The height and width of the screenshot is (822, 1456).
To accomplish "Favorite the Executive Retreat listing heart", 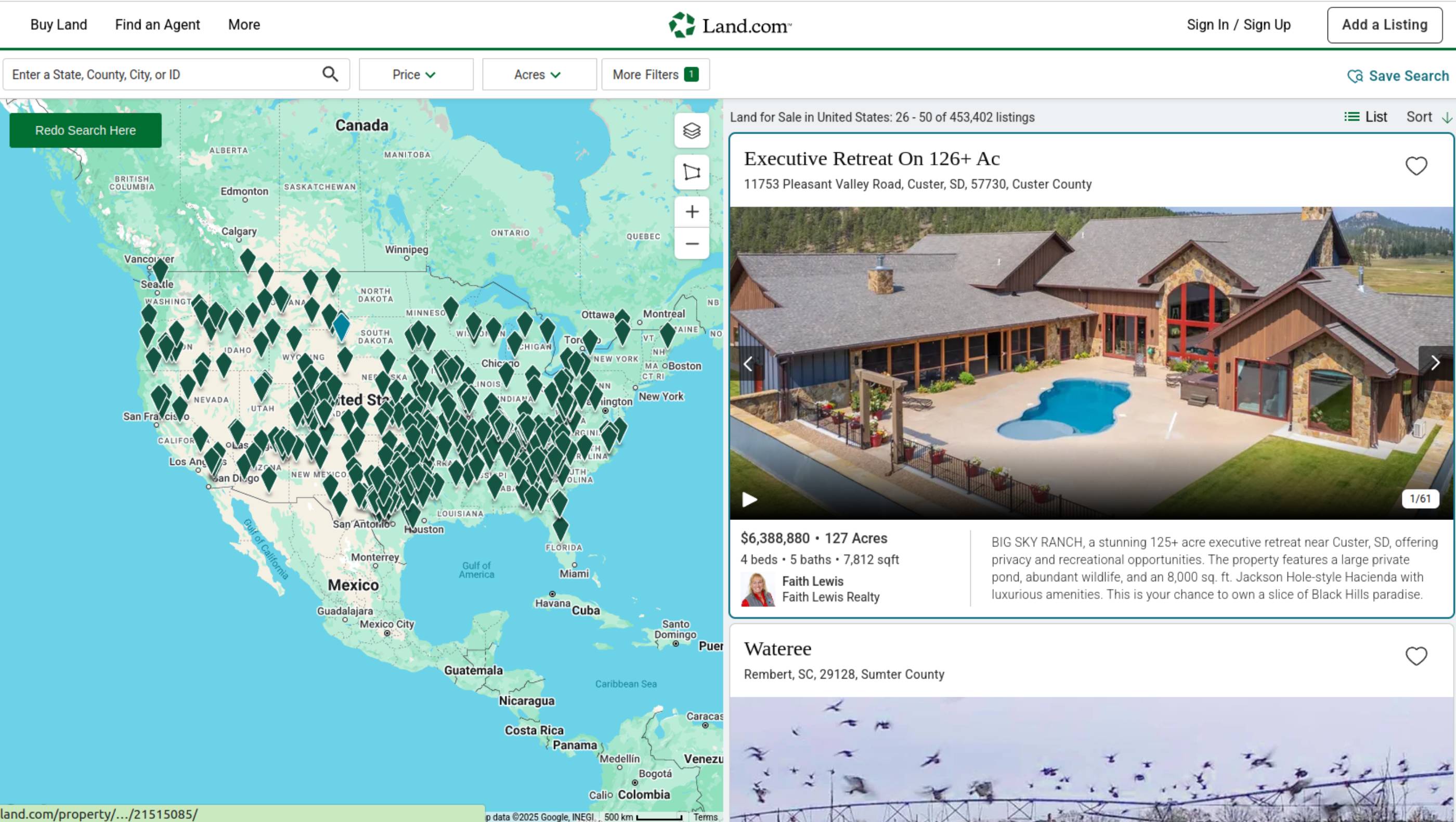I will [1416, 166].
